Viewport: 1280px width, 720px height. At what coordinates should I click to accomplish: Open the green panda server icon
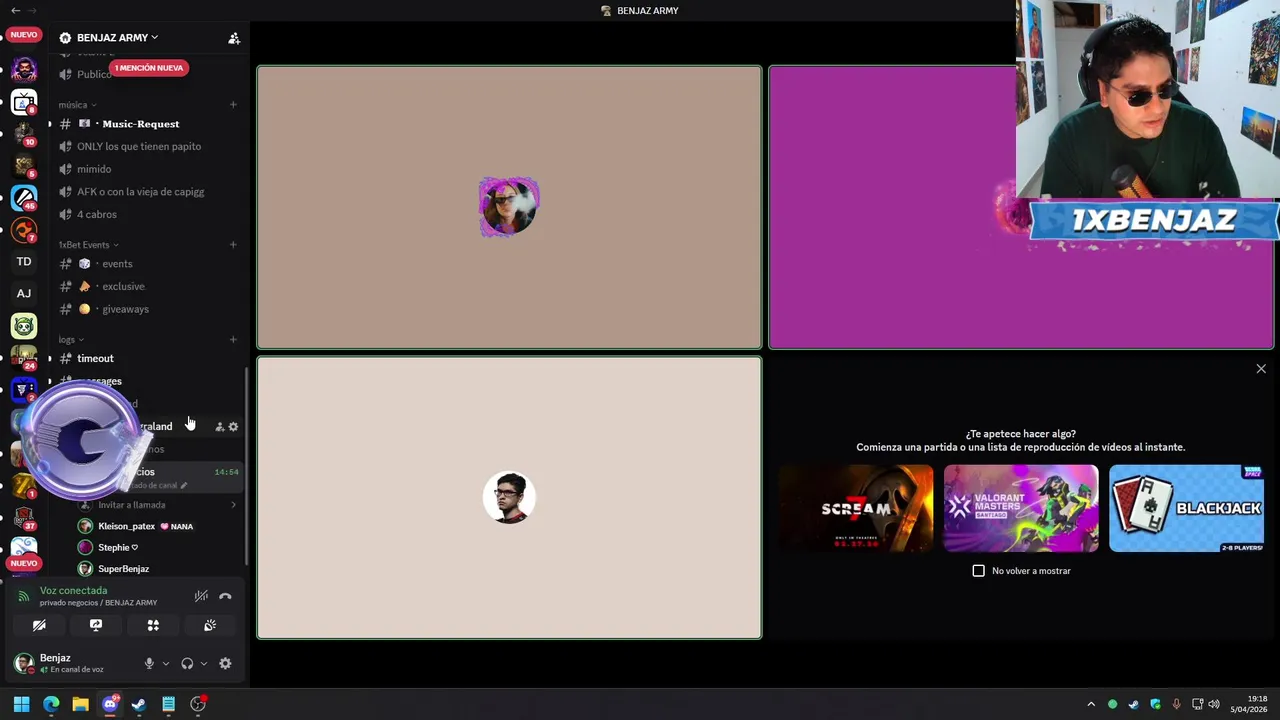[x=24, y=326]
